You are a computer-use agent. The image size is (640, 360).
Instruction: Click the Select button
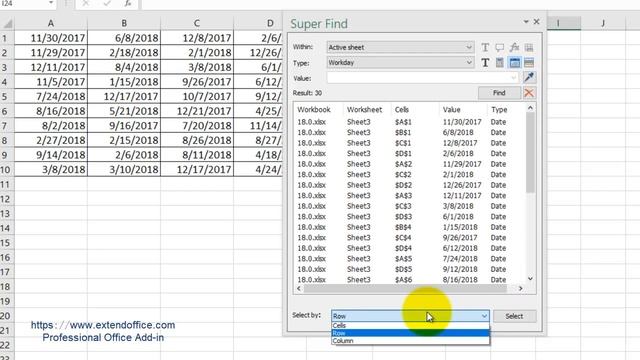514,316
